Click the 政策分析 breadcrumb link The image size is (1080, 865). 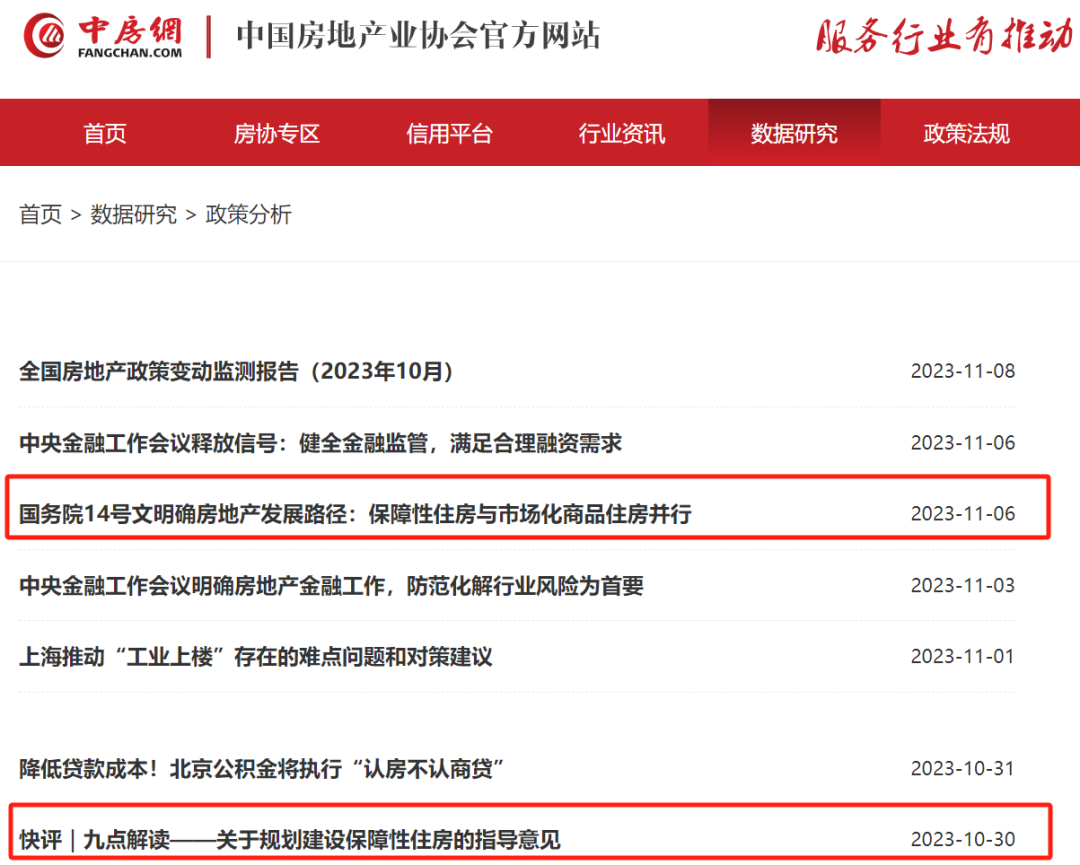click(249, 214)
